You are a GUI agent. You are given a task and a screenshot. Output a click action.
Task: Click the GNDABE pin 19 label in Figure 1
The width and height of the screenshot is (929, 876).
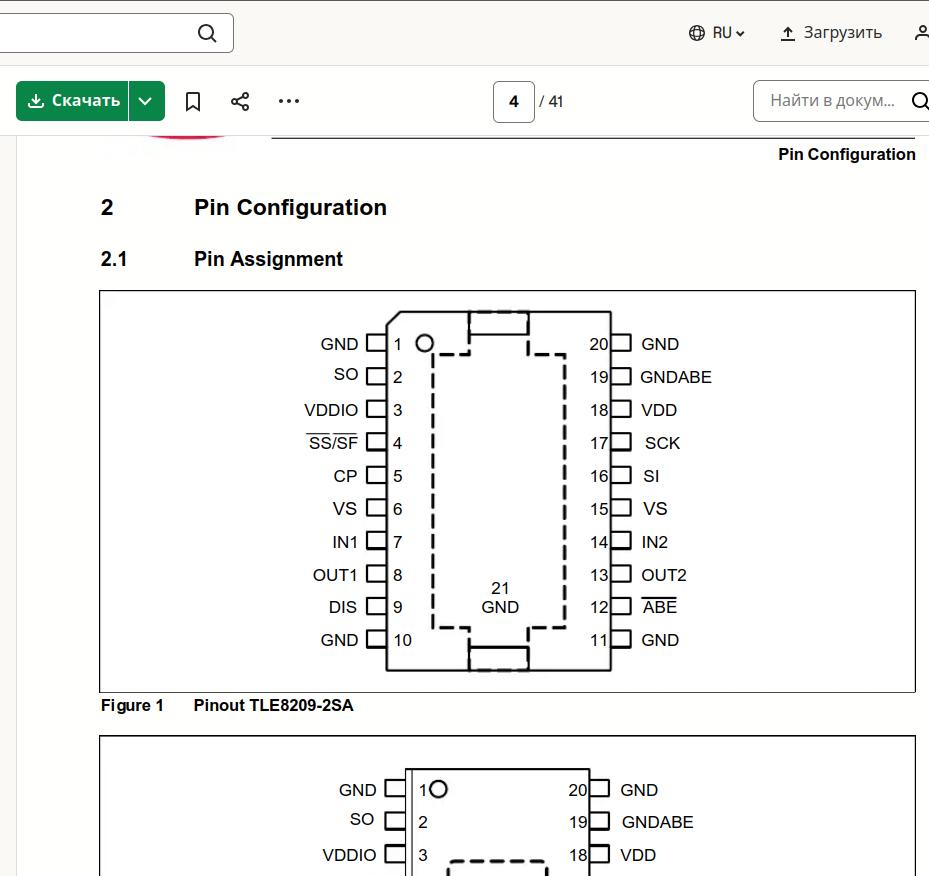(676, 377)
